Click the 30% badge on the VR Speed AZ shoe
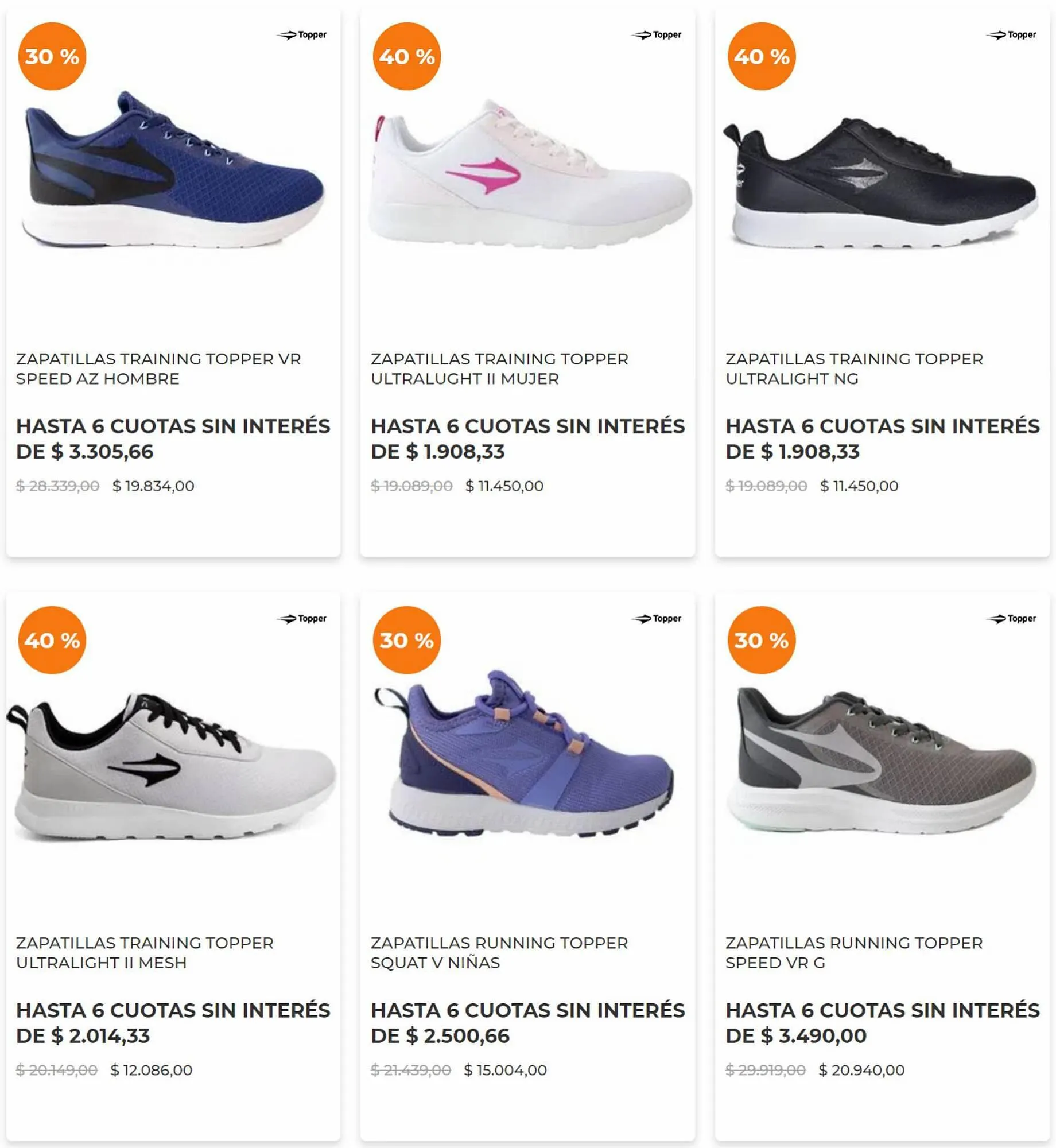The width and height of the screenshot is (1056, 1148). [x=52, y=56]
